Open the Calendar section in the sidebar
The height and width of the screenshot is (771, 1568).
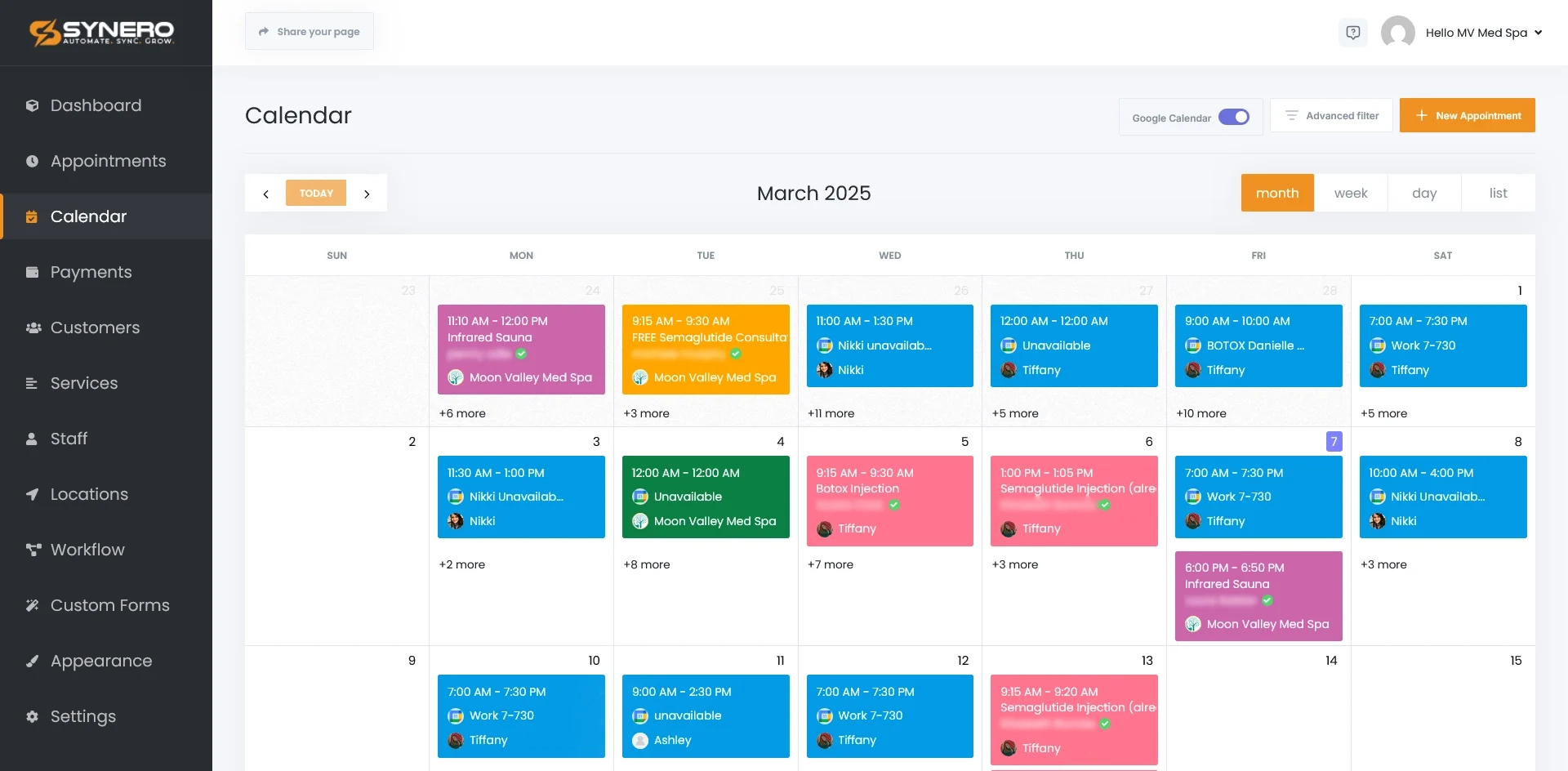(x=33, y=216)
